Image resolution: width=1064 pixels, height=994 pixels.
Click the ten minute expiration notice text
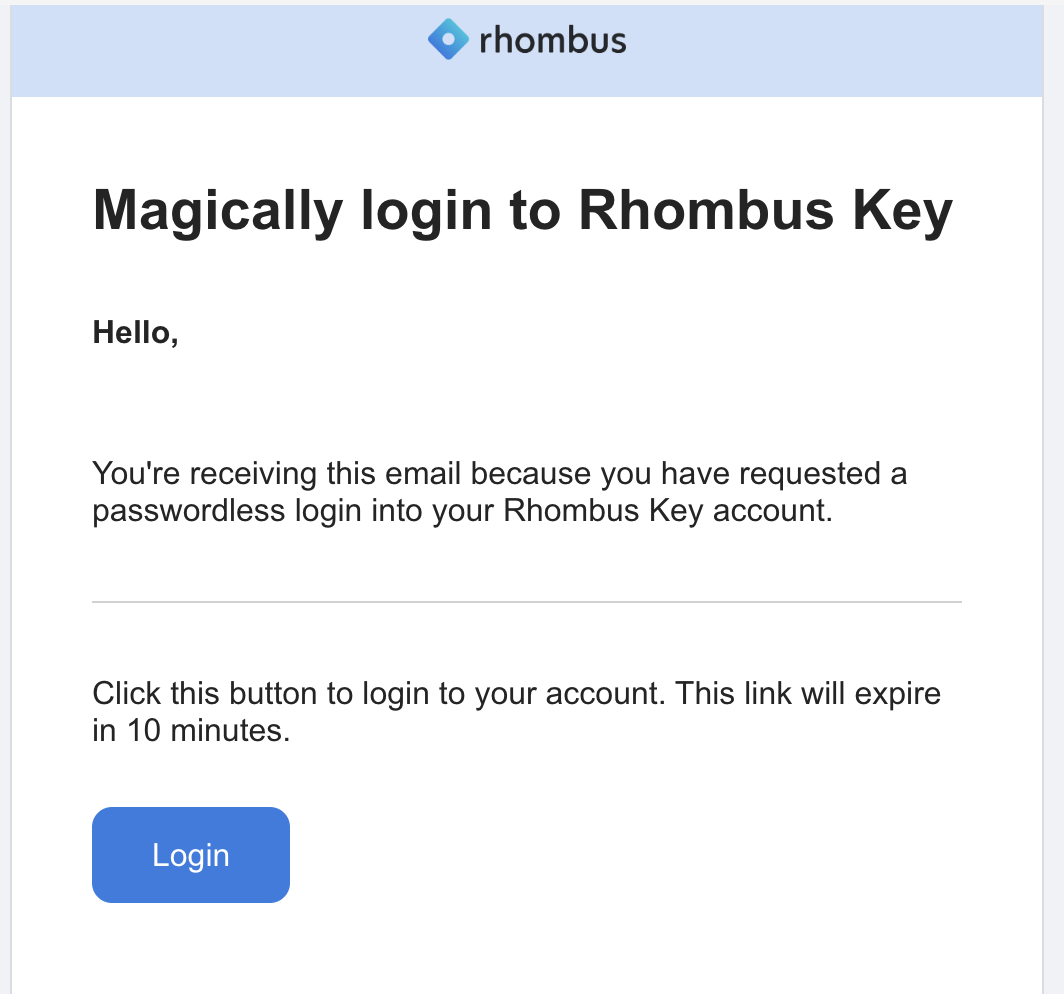click(x=516, y=711)
